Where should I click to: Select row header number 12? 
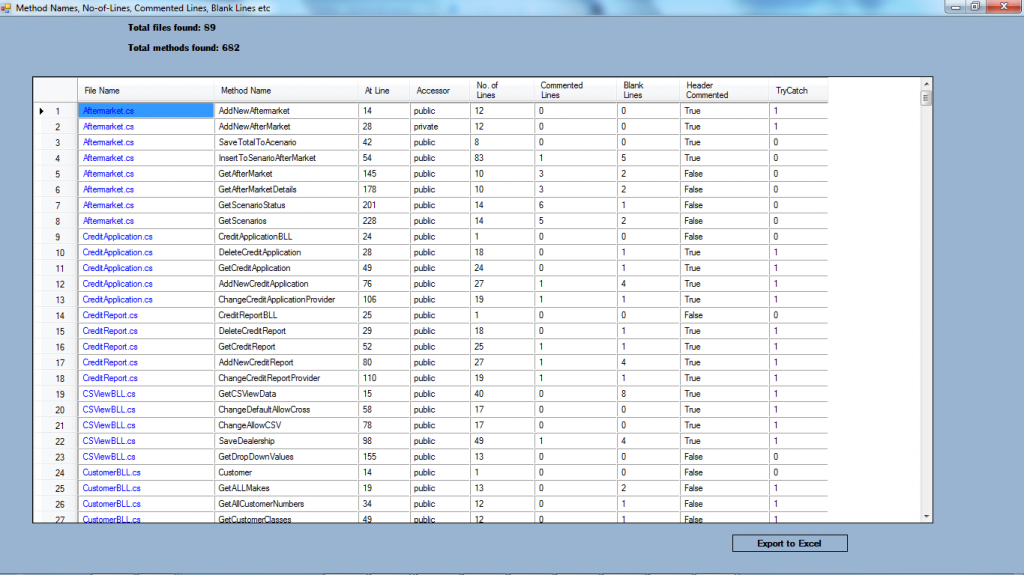point(56,284)
